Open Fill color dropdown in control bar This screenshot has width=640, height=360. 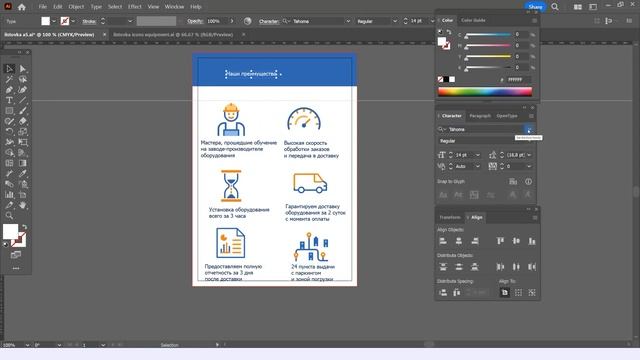coord(54,21)
